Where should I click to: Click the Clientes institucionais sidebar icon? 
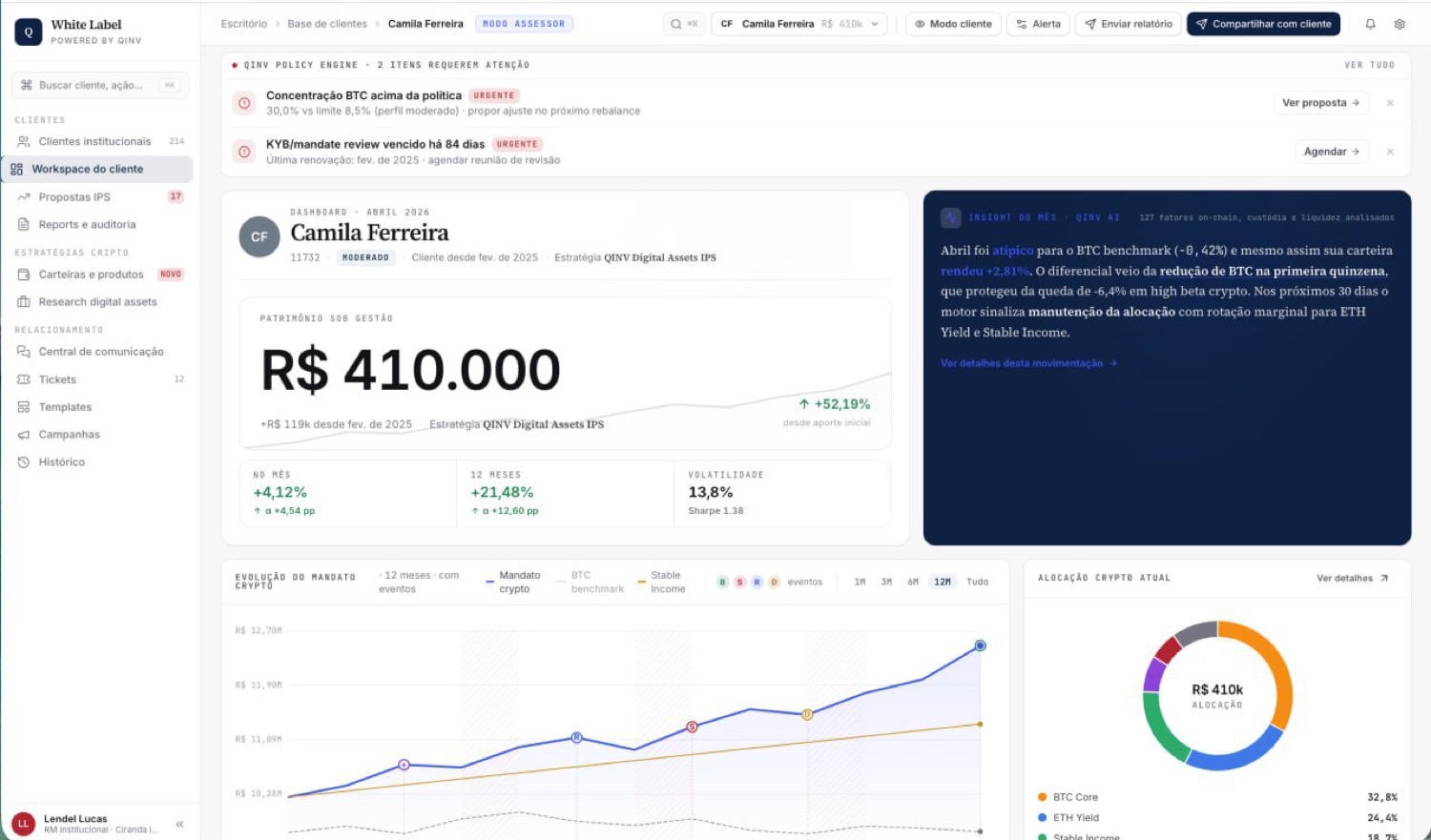pos(24,141)
